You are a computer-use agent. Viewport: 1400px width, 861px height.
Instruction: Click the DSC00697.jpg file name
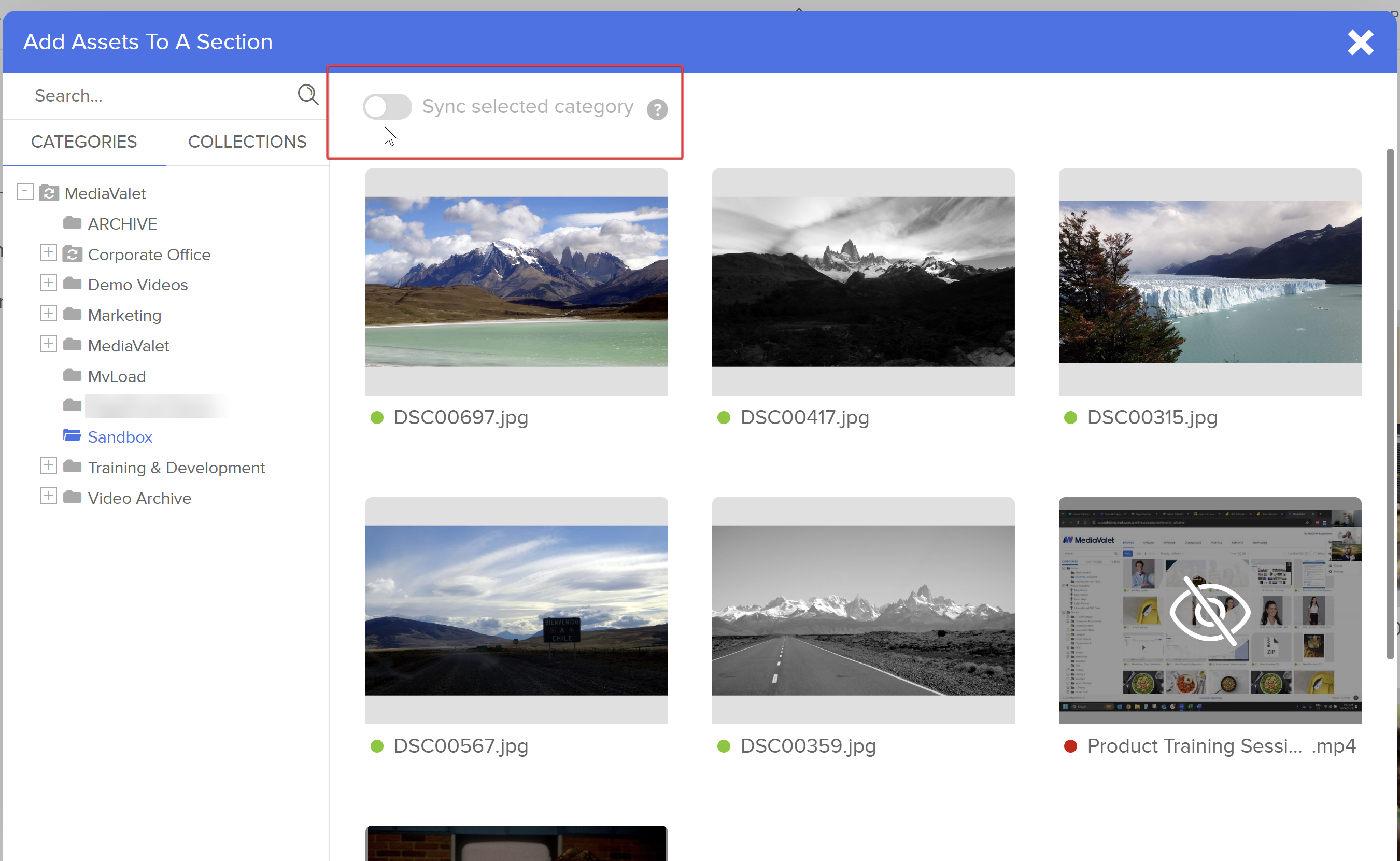461,418
